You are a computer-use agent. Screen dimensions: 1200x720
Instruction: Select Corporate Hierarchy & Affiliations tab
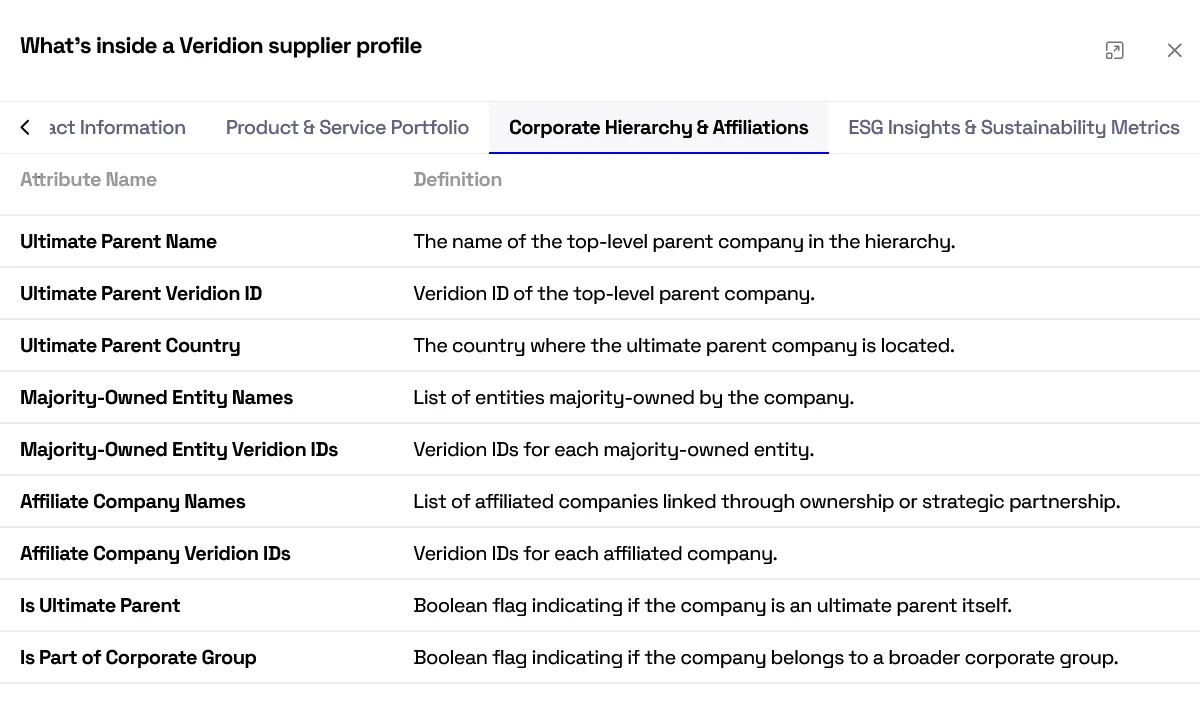[659, 127]
